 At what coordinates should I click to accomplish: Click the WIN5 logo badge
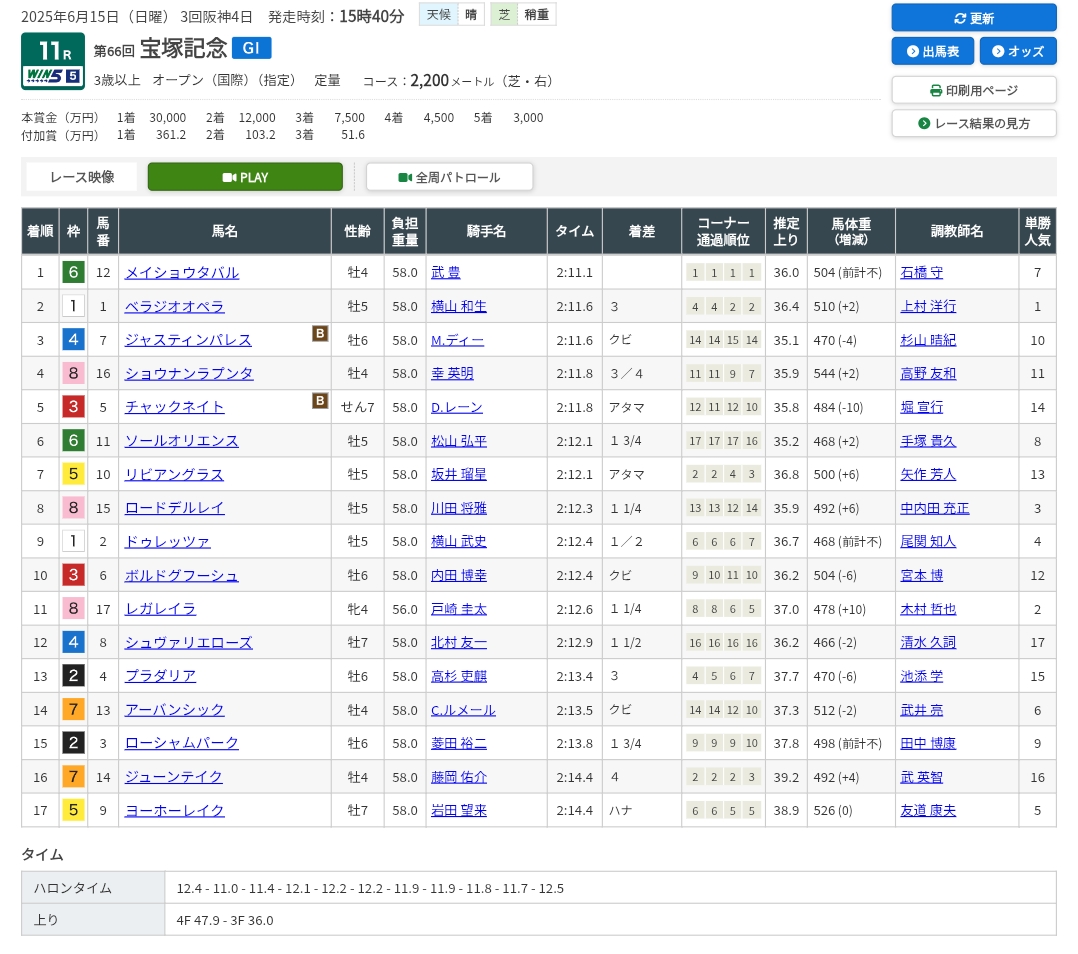(53, 76)
